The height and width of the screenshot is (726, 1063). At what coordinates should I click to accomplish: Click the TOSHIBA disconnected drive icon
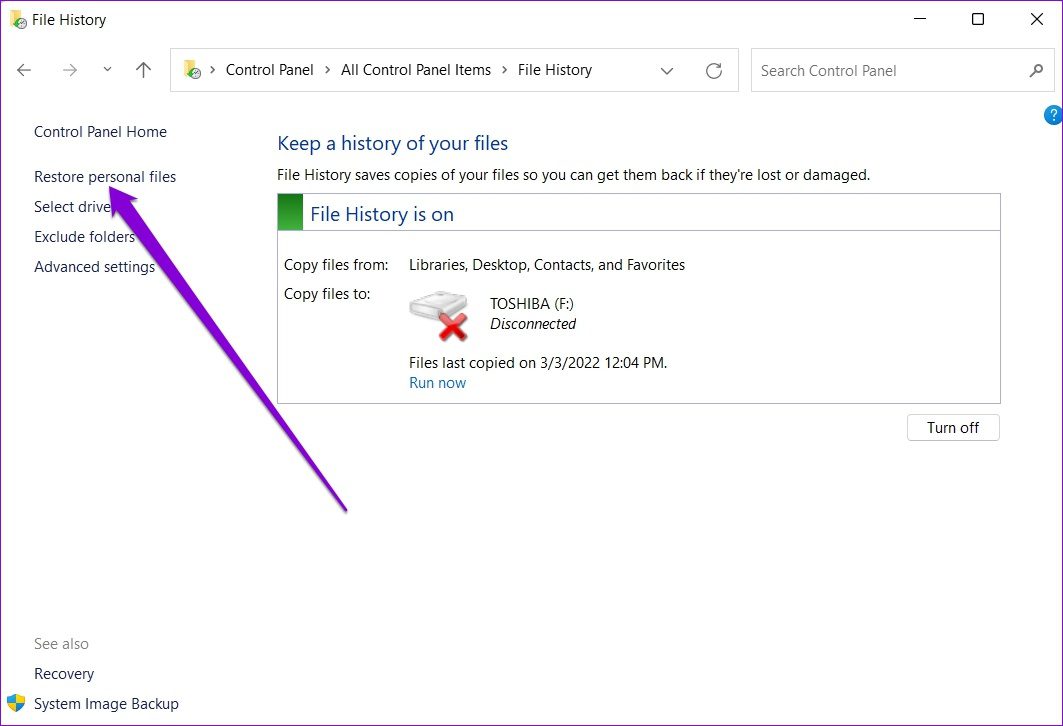click(x=439, y=314)
